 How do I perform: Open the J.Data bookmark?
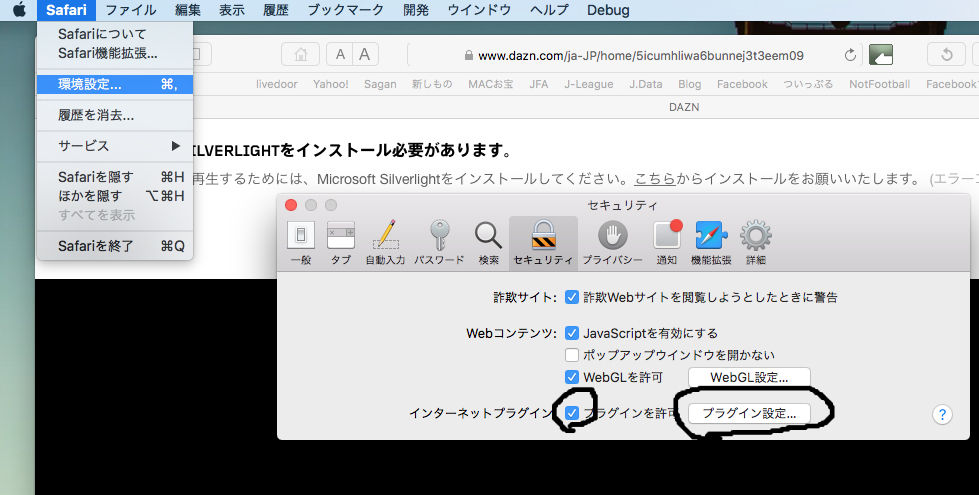coord(646,84)
